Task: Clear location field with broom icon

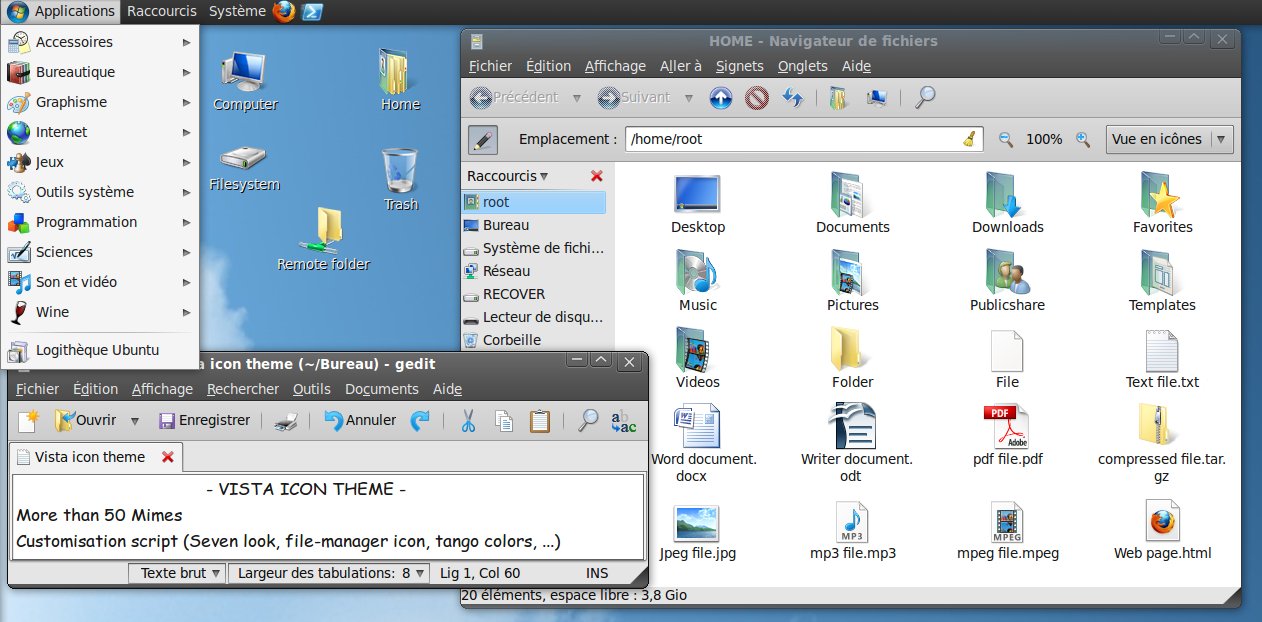Action: pos(968,139)
